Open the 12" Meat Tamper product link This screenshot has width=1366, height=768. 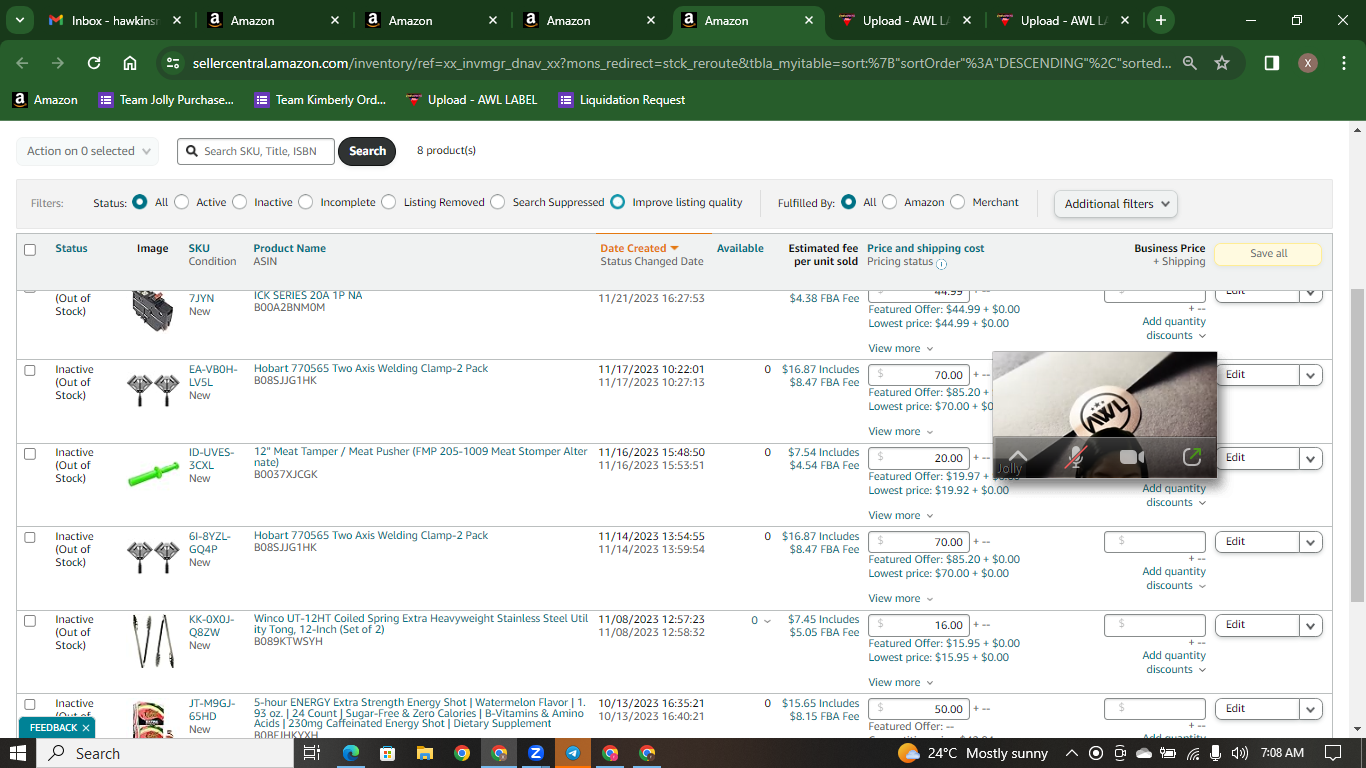[x=420, y=457]
